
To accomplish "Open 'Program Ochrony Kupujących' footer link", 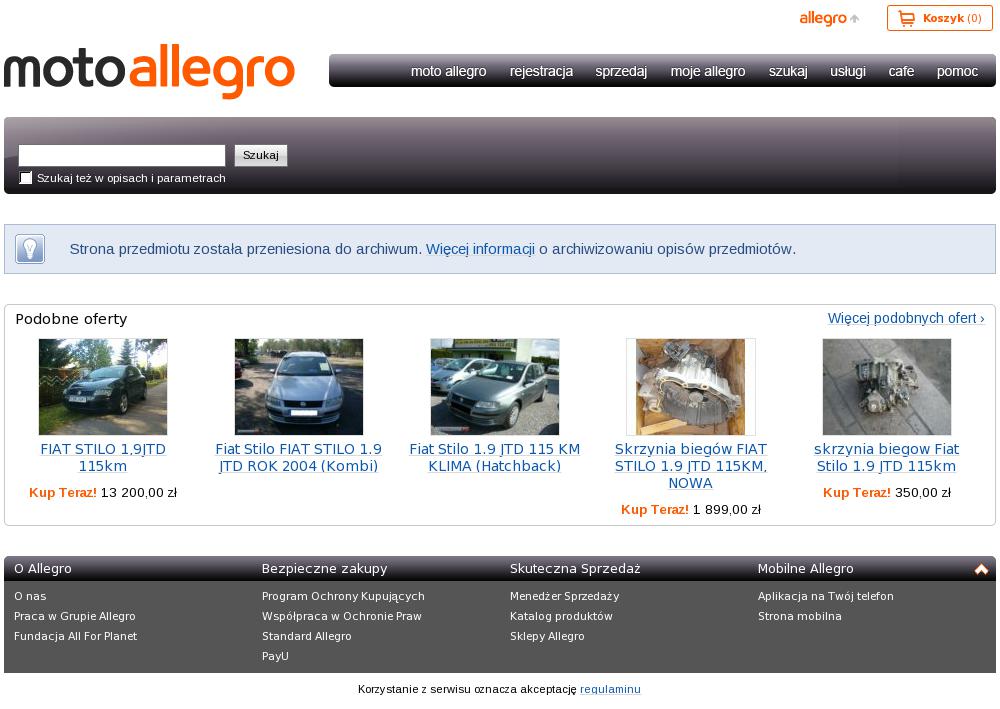I will point(343,596).
